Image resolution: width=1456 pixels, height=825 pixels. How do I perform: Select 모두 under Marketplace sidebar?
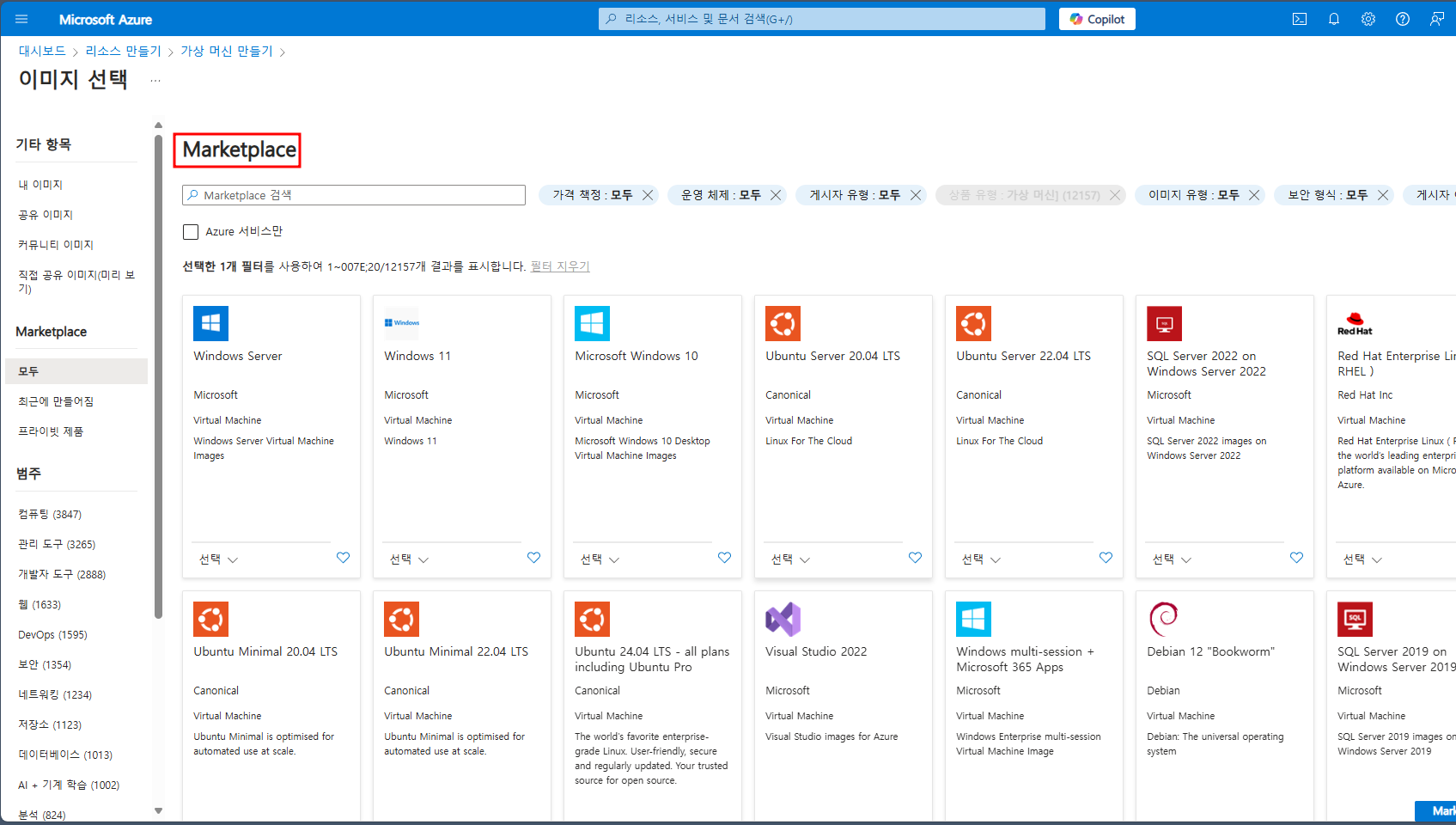point(76,371)
